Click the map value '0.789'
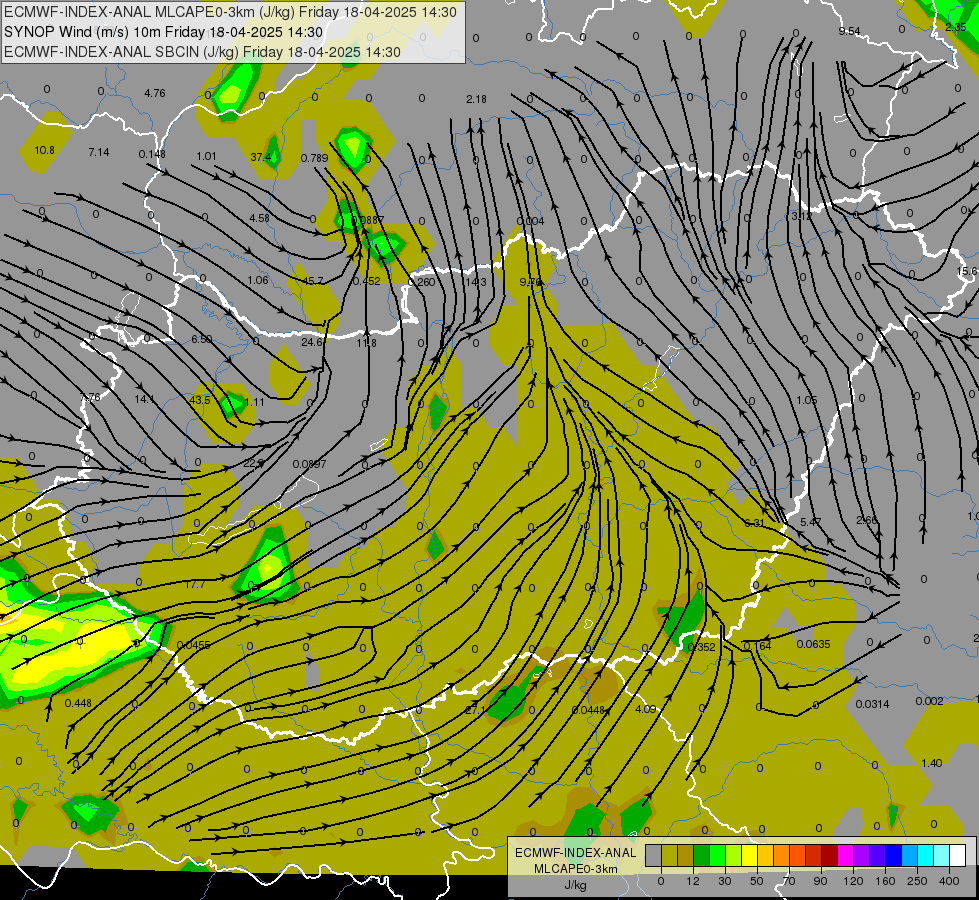The height and width of the screenshot is (900, 979). [314, 158]
